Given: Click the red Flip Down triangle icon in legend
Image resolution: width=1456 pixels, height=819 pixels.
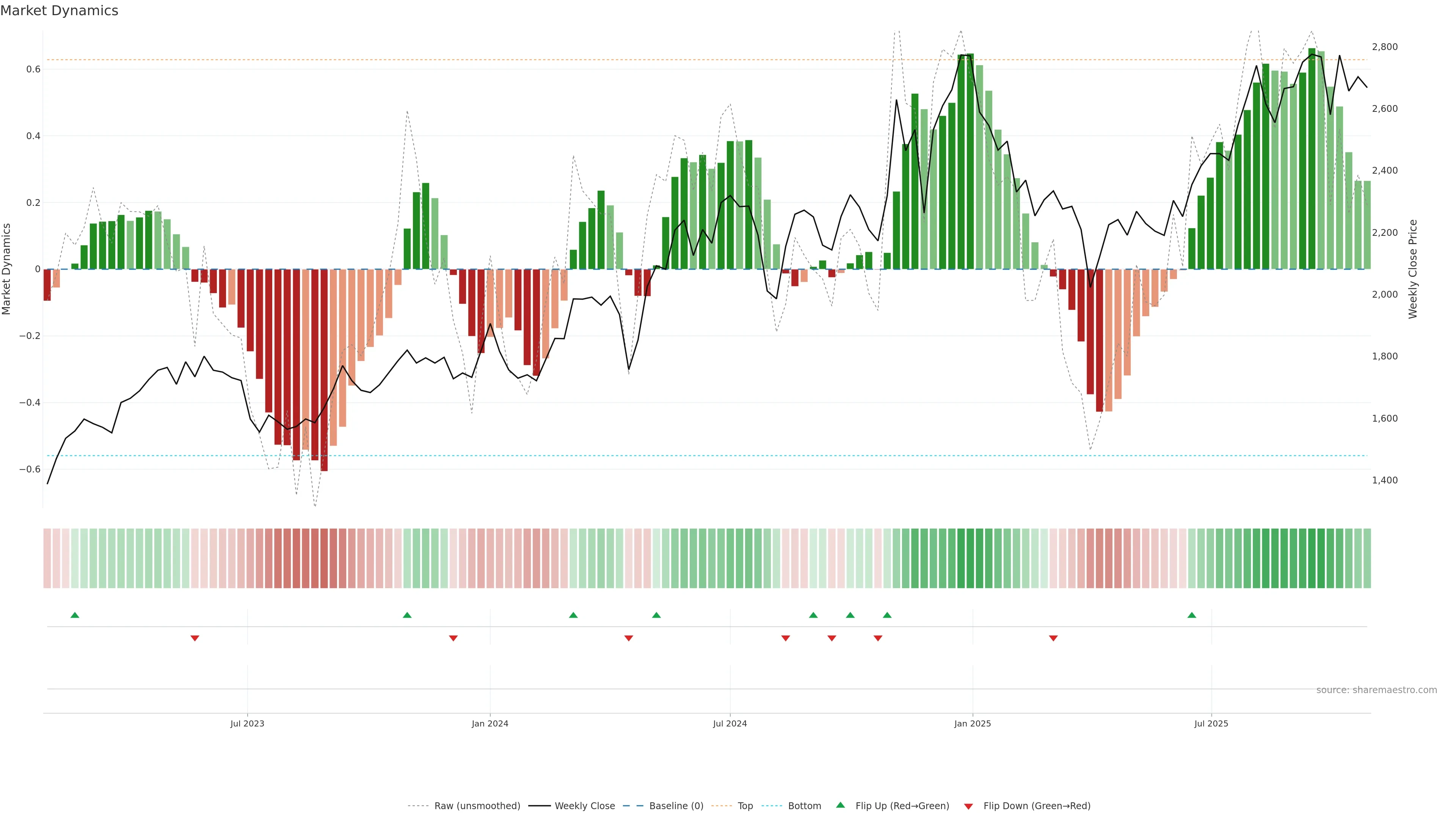Looking at the screenshot, I should pyautogui.click(x=968, y=806).
